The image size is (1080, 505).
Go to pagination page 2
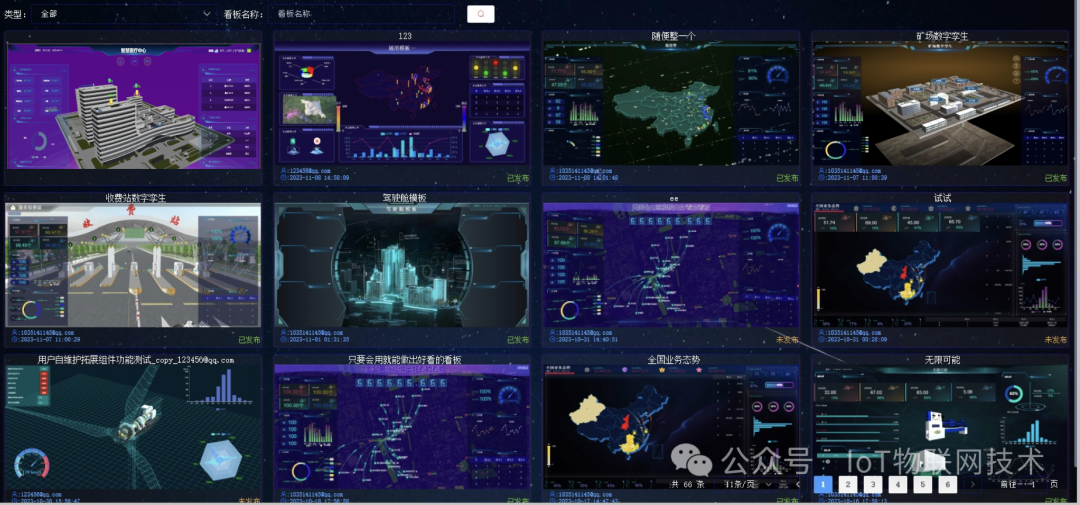(848, 484)
